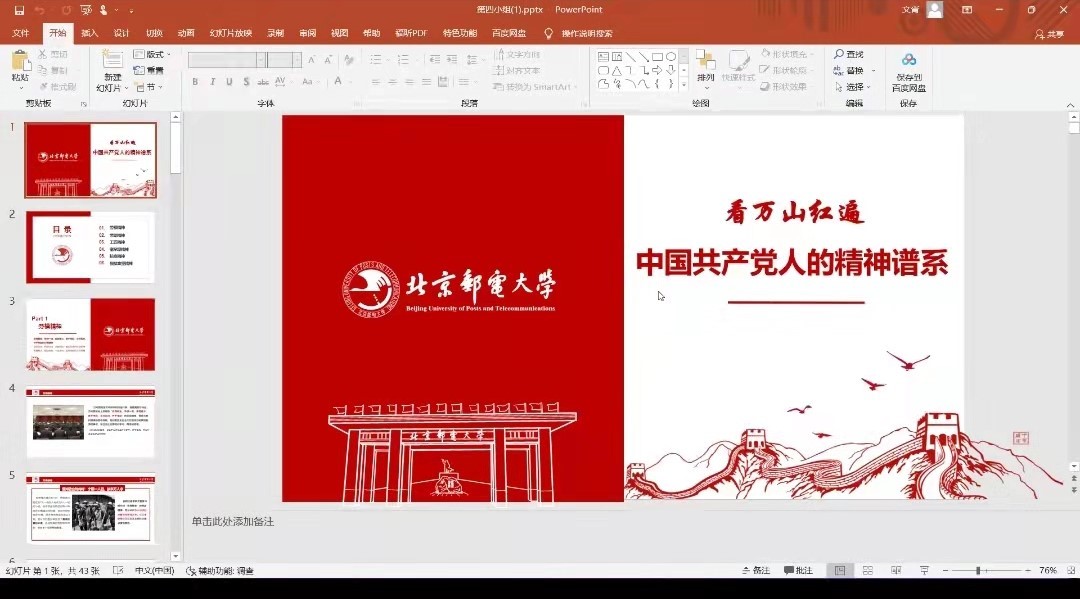Select slide 3 thumbnail (Part 1)
The image size is (1080, 599).
90,335
